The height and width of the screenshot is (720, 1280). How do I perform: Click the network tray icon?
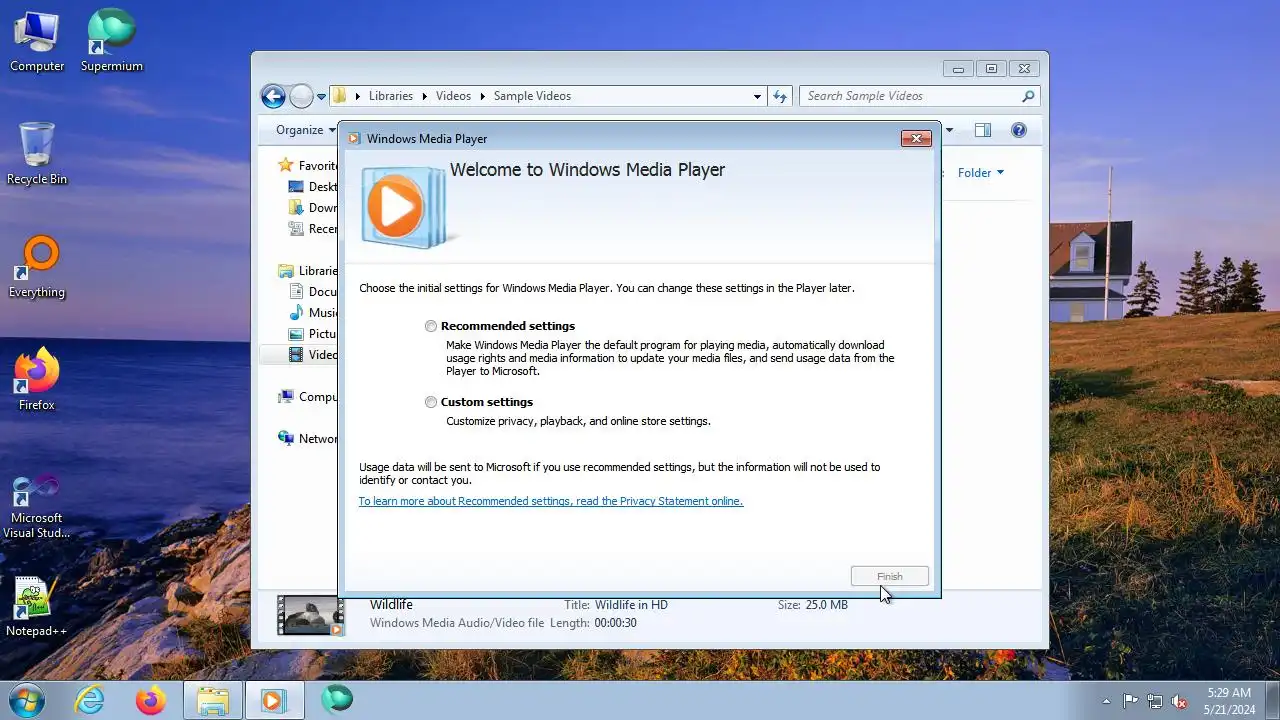(x=1155, y=701)
